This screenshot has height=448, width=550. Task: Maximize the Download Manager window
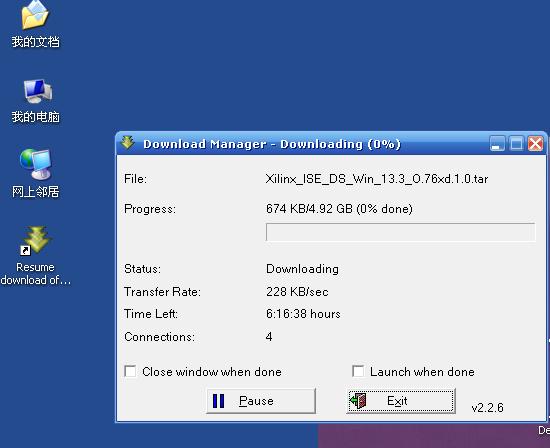(x=516, y=143)
